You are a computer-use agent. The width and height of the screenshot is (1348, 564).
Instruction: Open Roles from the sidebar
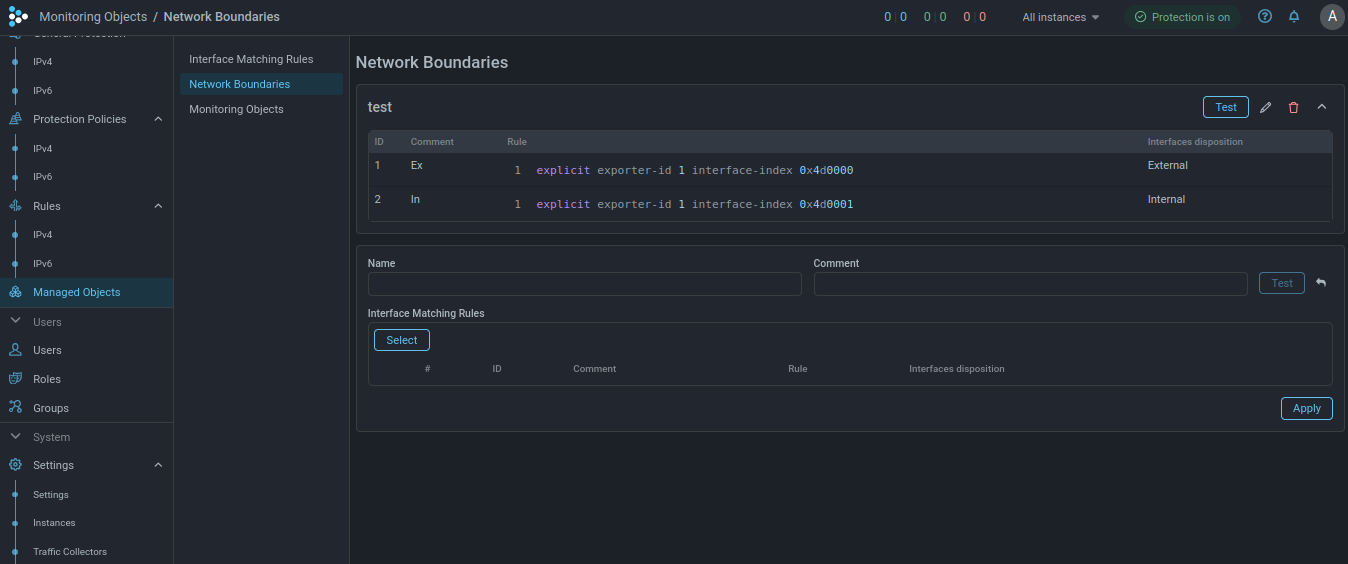(x=47, y=379)
